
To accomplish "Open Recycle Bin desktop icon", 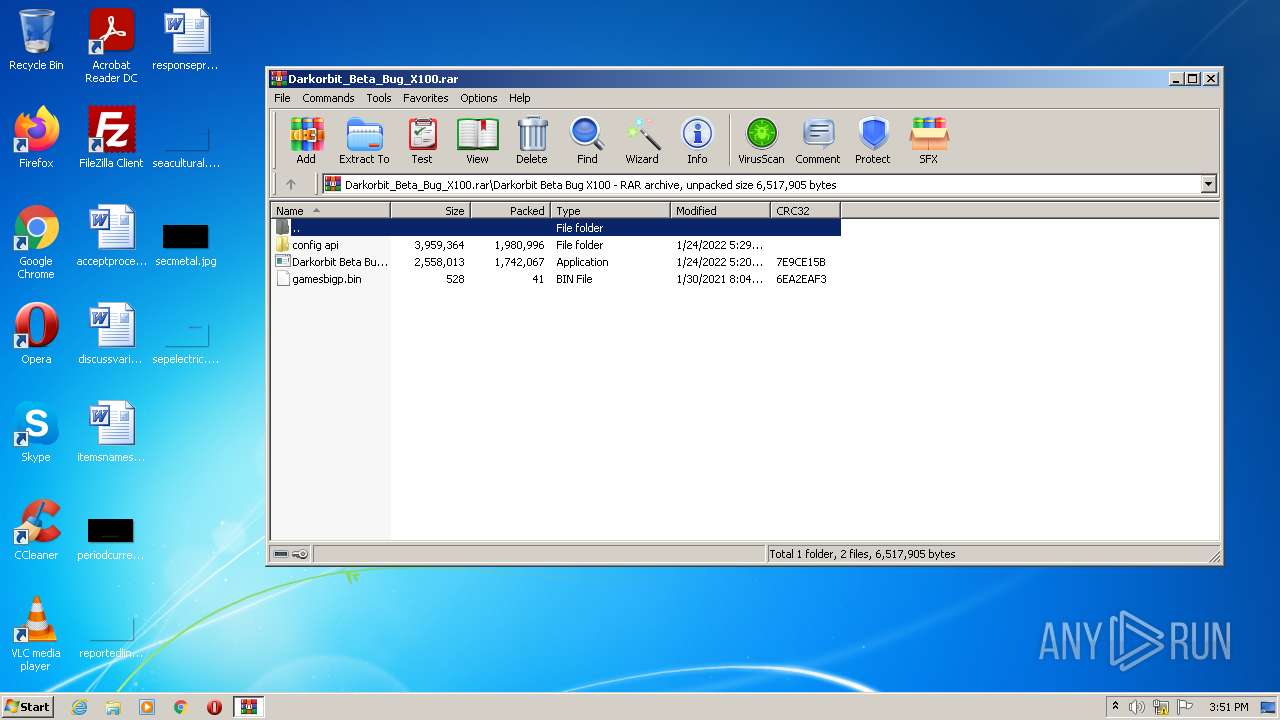I will (36, 41).
